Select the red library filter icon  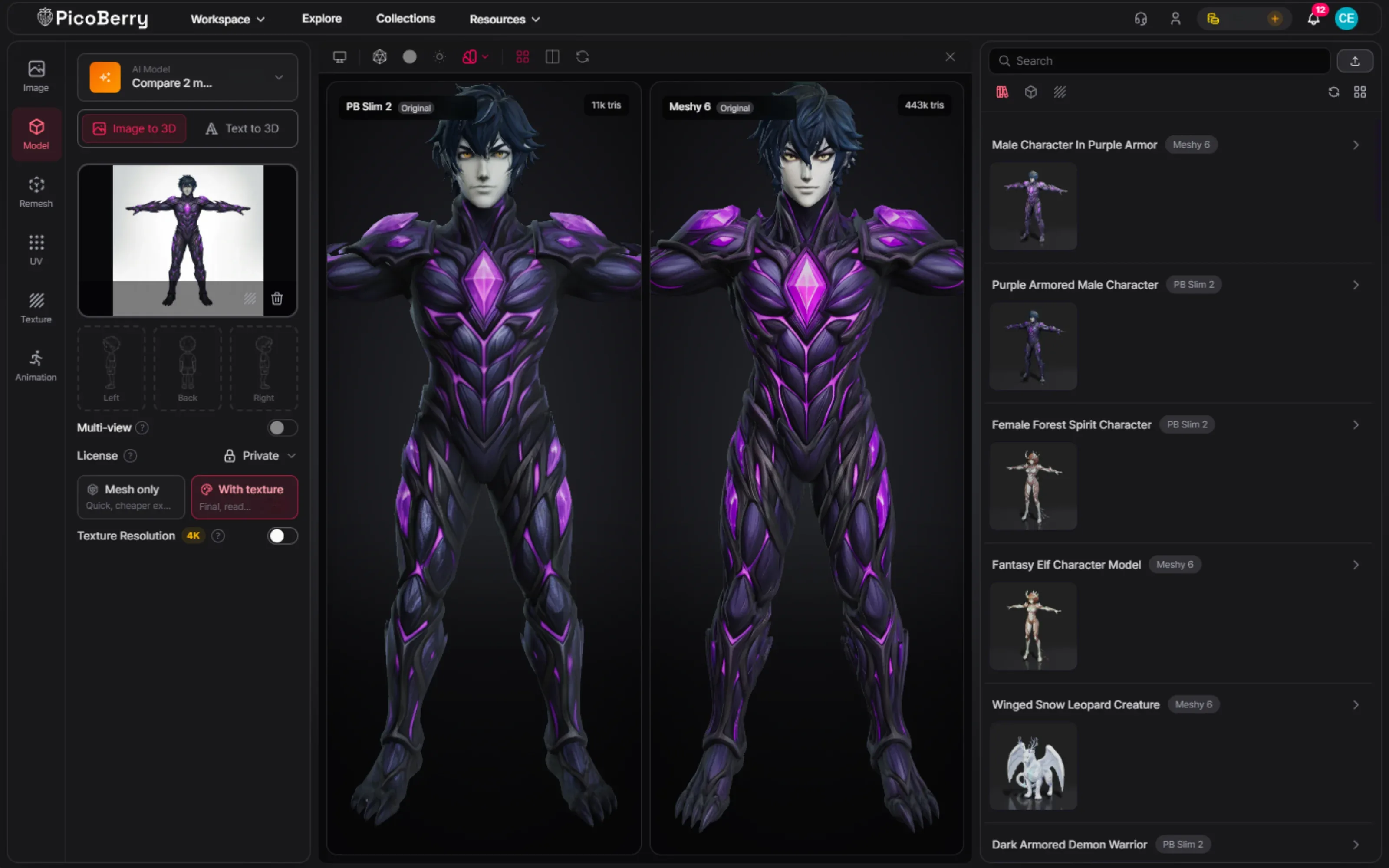click(1002, 92)
